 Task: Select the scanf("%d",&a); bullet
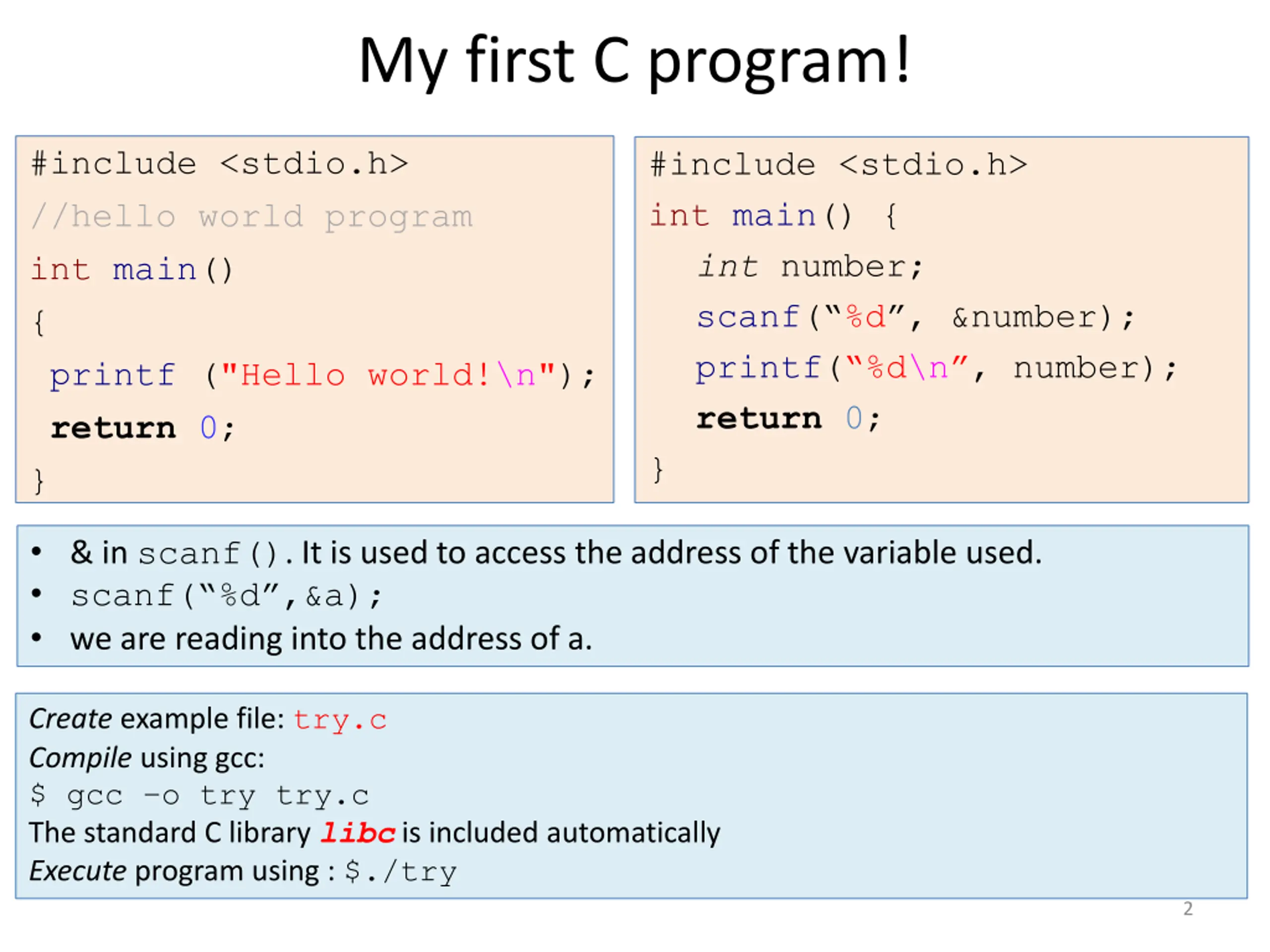[x=226, y=595]
